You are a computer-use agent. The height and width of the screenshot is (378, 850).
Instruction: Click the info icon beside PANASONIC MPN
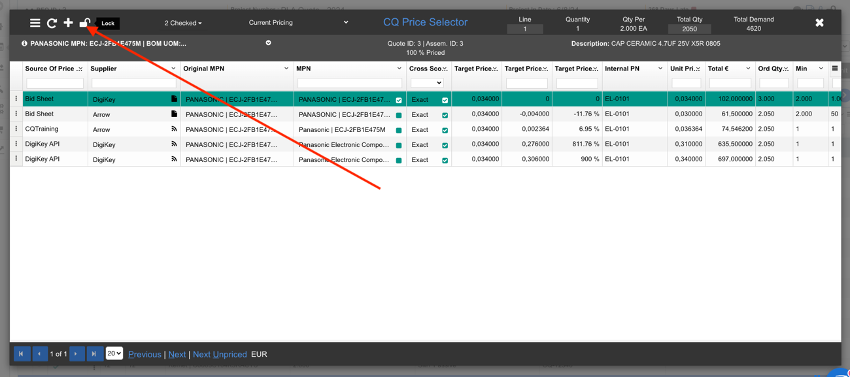pyautogui.click(x=24, y=43)
